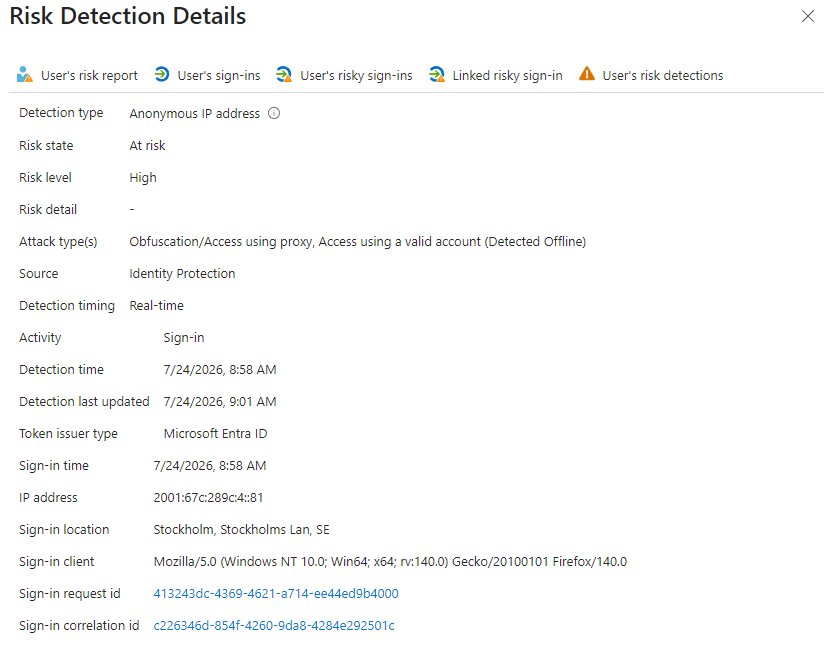This screenshot has width=827, height=646.
Task: Select the Detection time value 7/24/2026, 8:58 AM
Action: coord(220,370)
